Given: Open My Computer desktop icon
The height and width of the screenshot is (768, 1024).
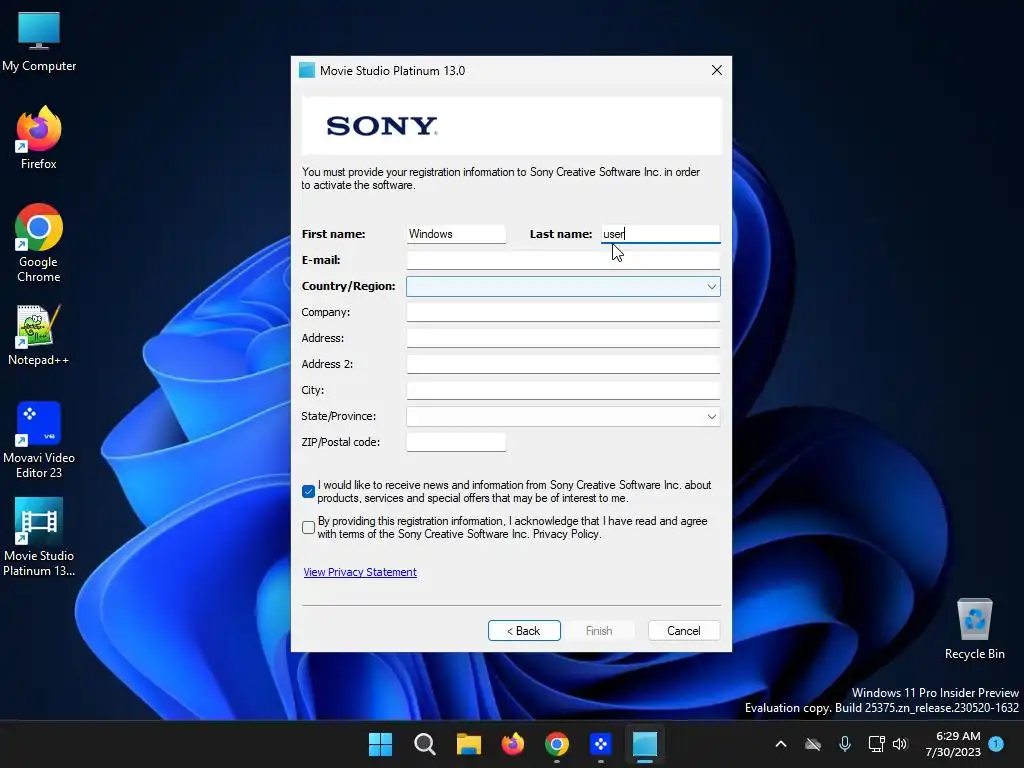Looking at the screenshot, I should (x=39, y=42).
